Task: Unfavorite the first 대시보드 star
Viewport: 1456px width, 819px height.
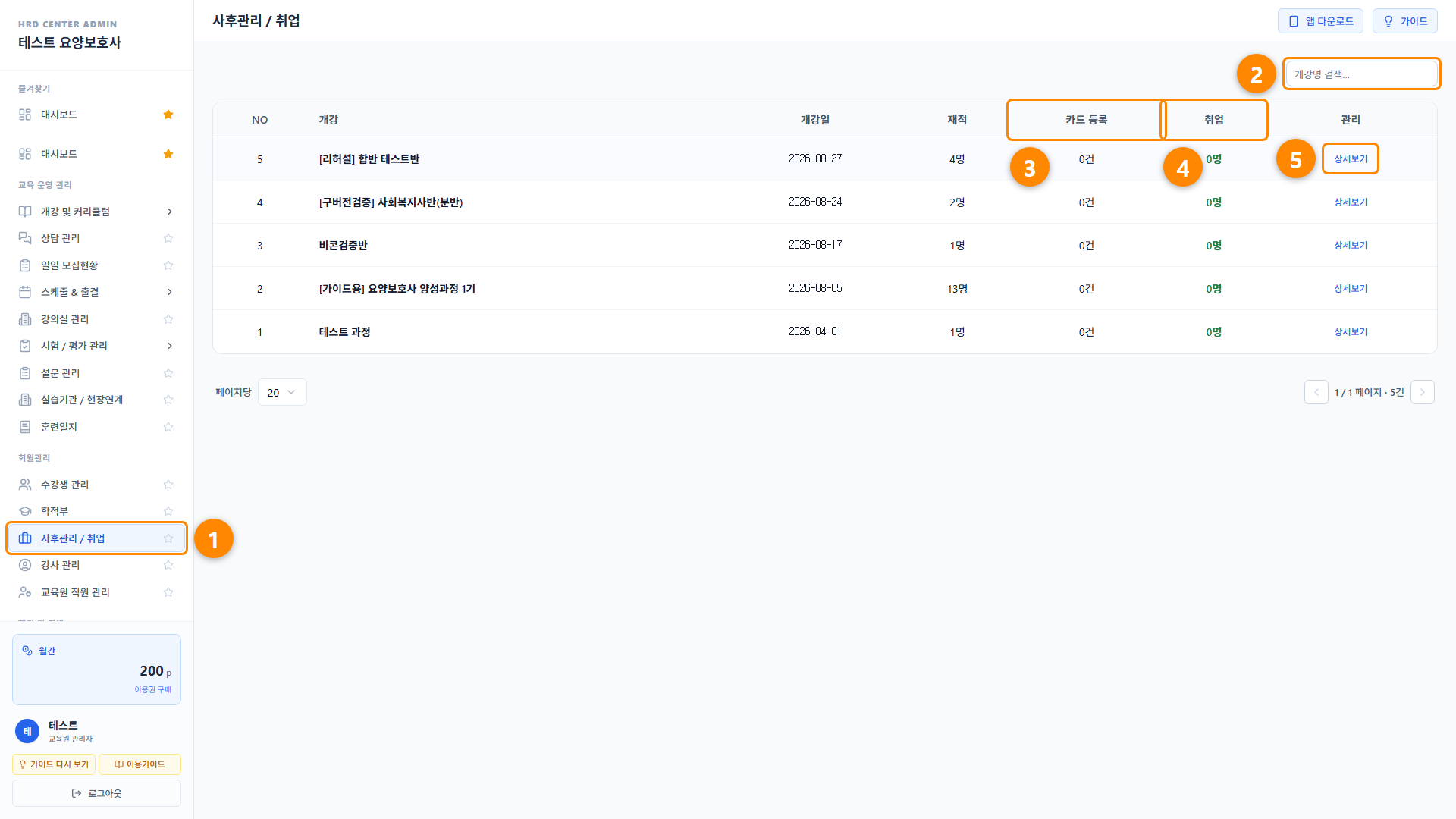Action: tap(168, 115)
